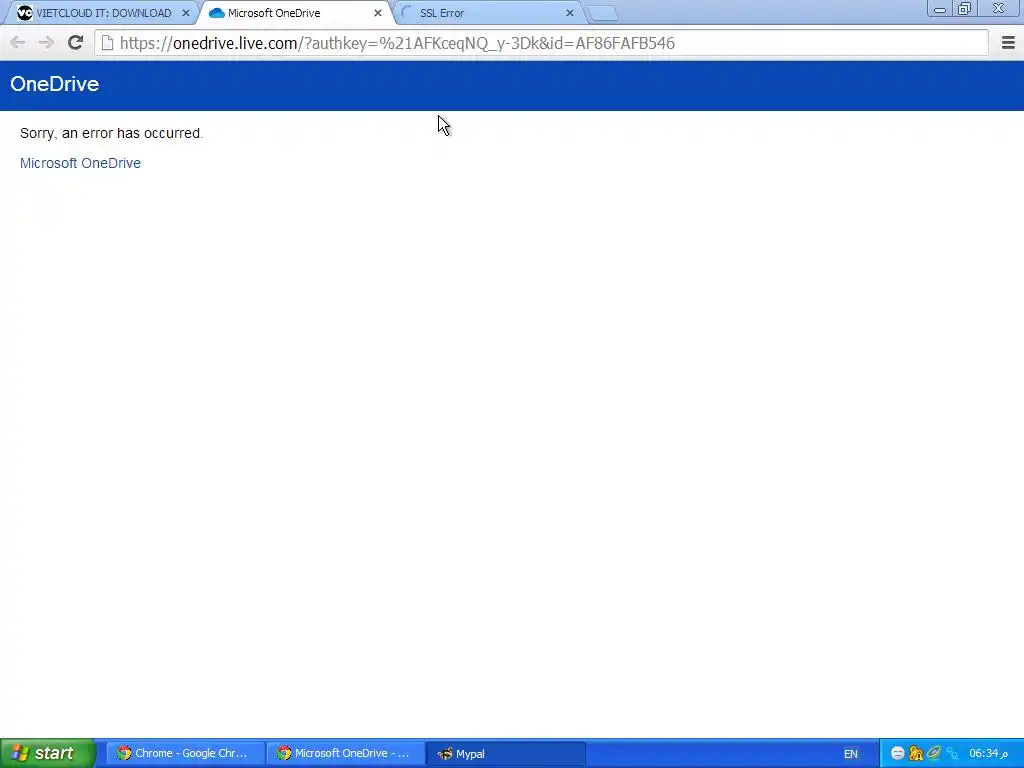1024x768 pixels.
Task: Click the VIETCLOUD tab favicon
Action: pos(25,13)
